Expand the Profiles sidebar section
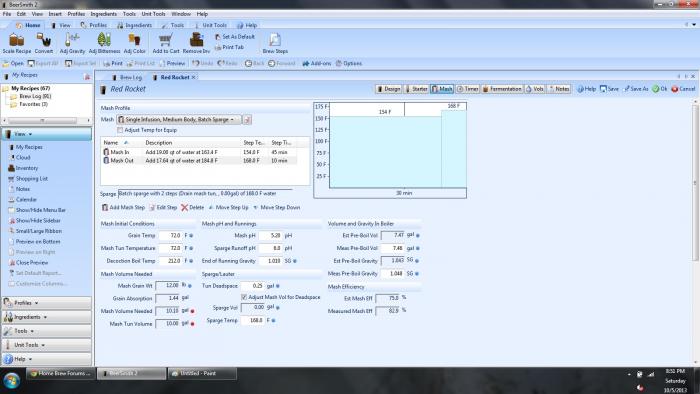 [46, 303]
